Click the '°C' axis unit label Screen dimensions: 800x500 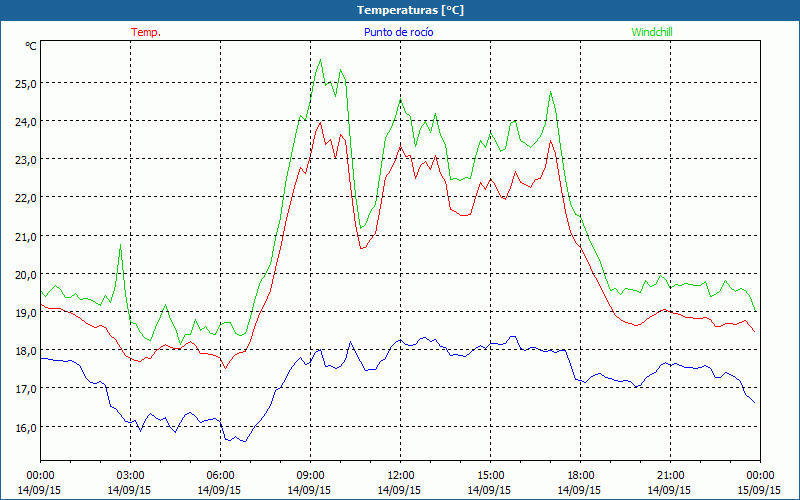tap(31, 46)
